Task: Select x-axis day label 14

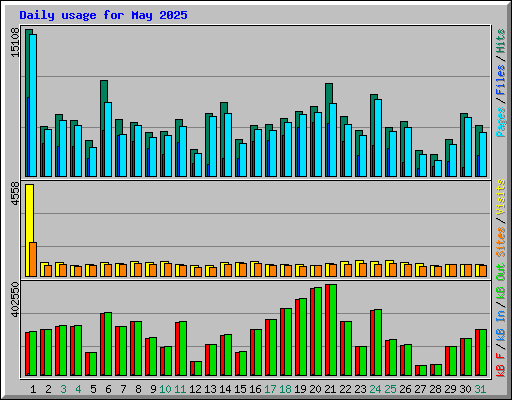Action: pyautogui.click(x=225, y=389)
